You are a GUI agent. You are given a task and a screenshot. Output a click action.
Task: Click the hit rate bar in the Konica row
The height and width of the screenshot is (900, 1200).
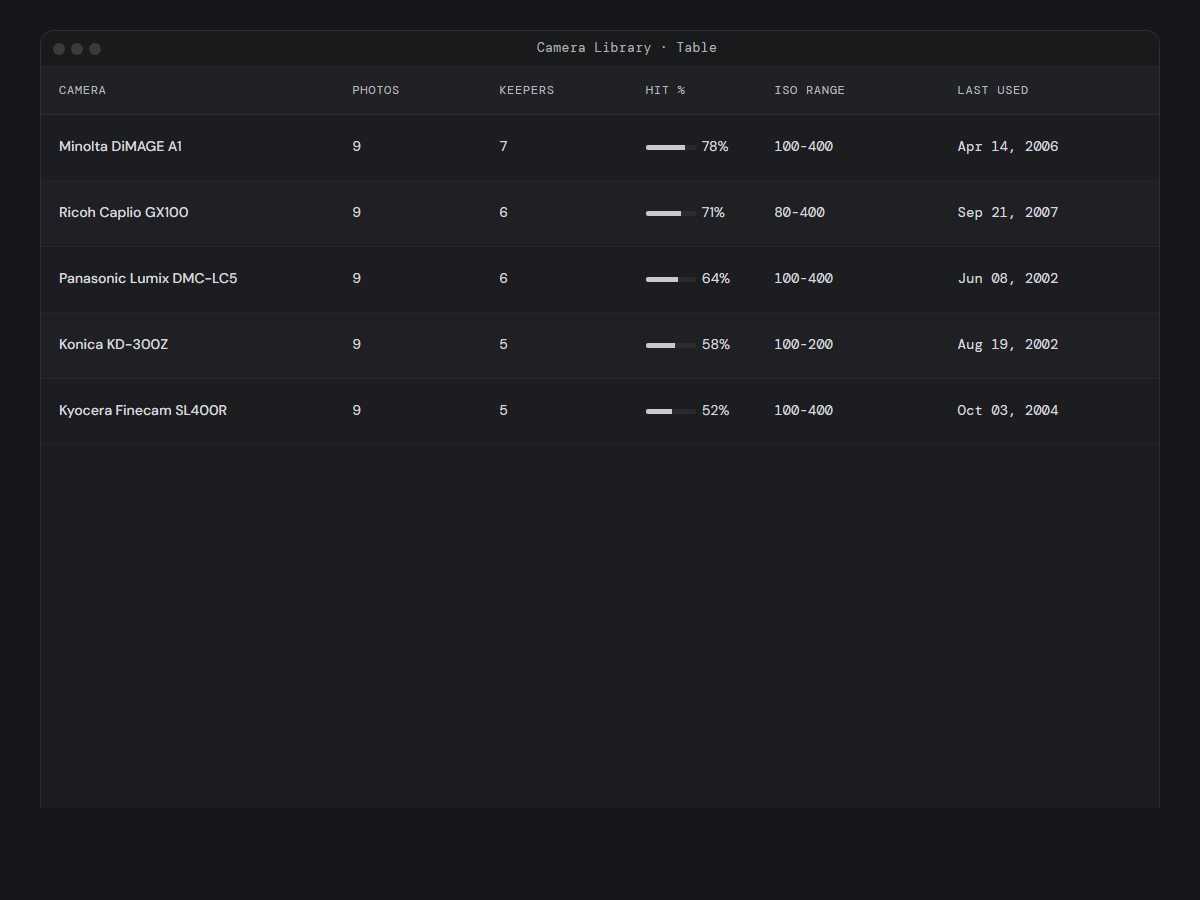671,345
